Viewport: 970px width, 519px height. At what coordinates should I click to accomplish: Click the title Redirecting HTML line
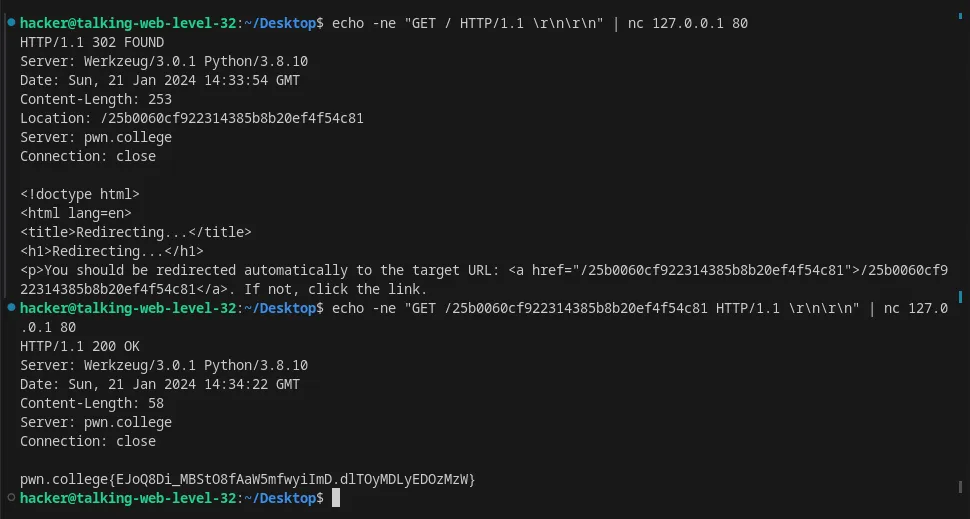pyautogui.click(x=135, y=232)
